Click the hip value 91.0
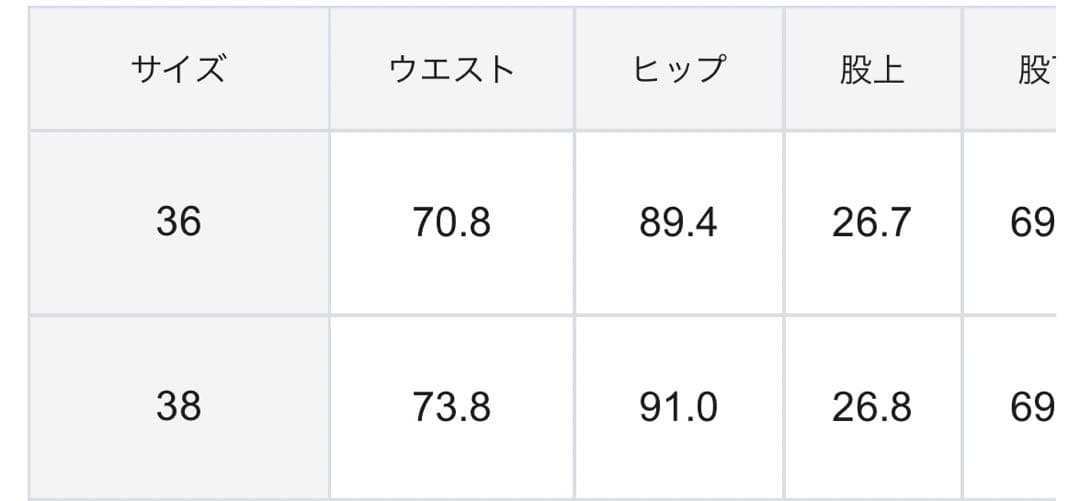Viewport: 1080px width, 501px height. [679, 406]
